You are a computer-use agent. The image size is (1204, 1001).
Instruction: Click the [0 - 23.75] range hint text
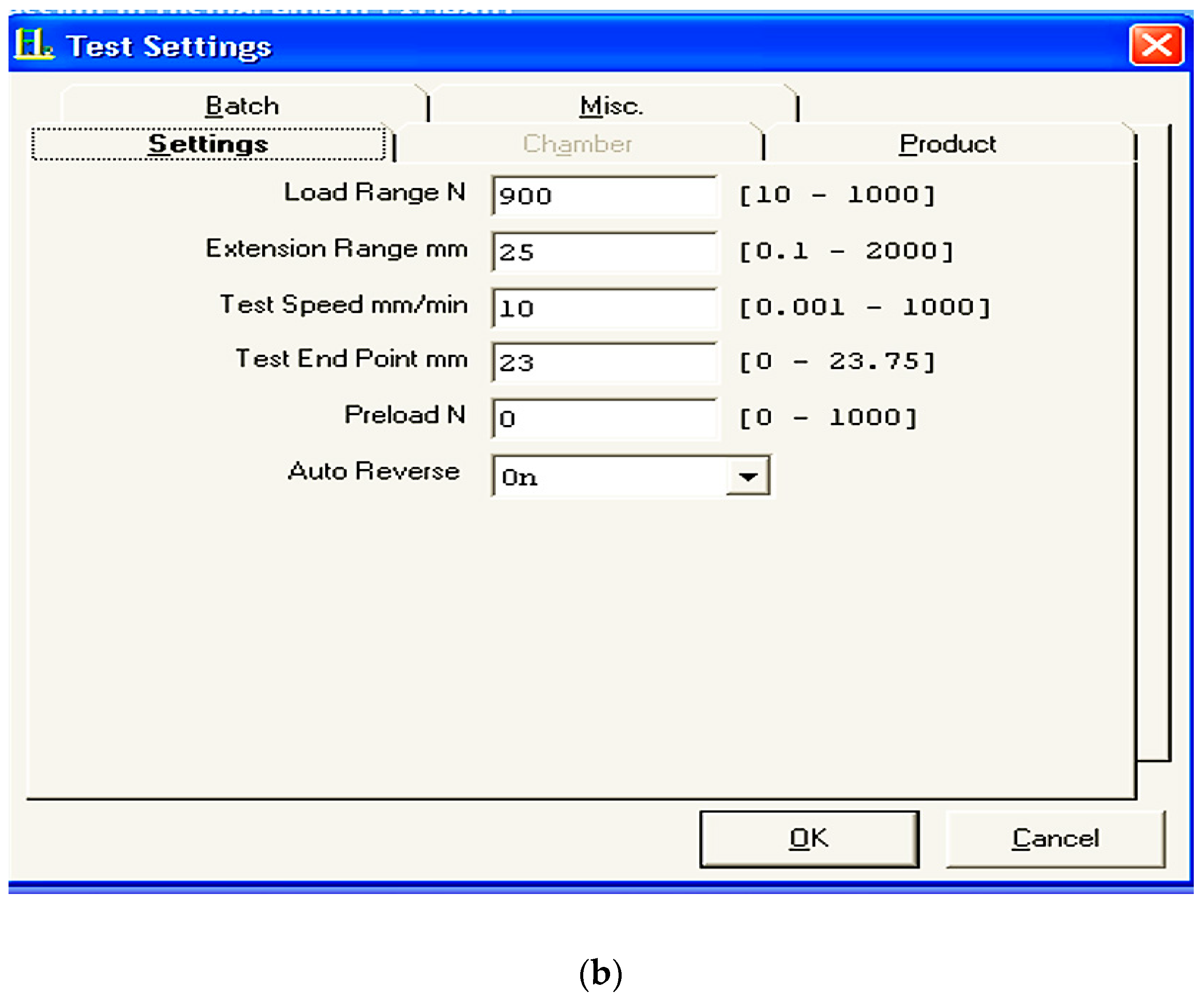[837, 361]
